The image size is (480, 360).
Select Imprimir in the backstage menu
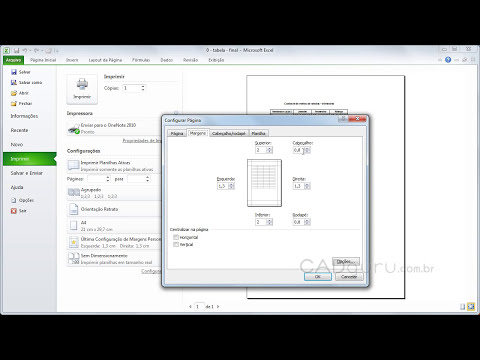pyautogui.click(x=30, y=159)
